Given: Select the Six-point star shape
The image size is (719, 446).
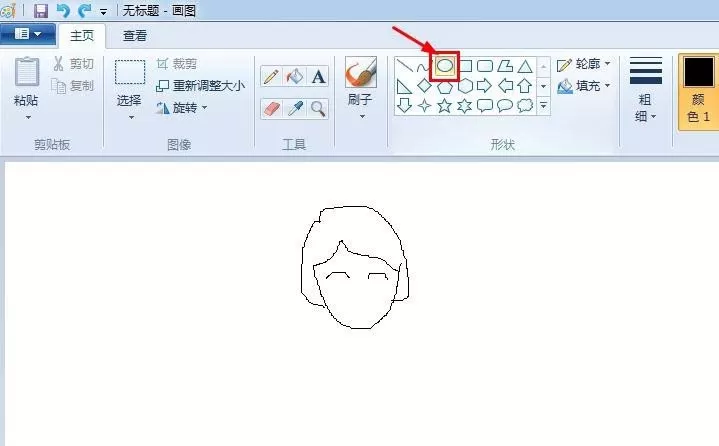Looking at the screenshot, I should tap(464, 106).
